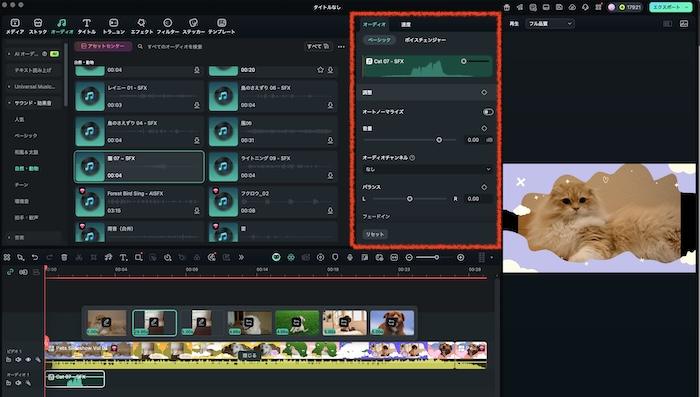Open the エクスポート button's dropdown arrow

[x=687, y=7]
